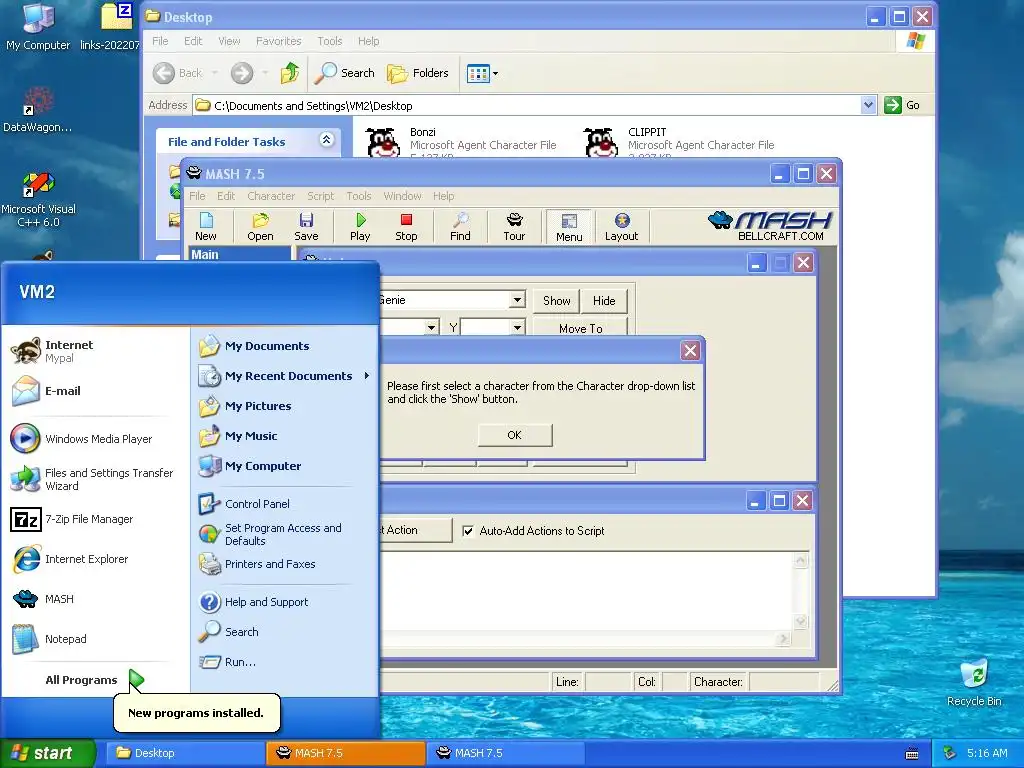Open My Pictures in Start menu
This screenshot has height=768, width=1024.
pyautogui.click(x=245, y=406)
